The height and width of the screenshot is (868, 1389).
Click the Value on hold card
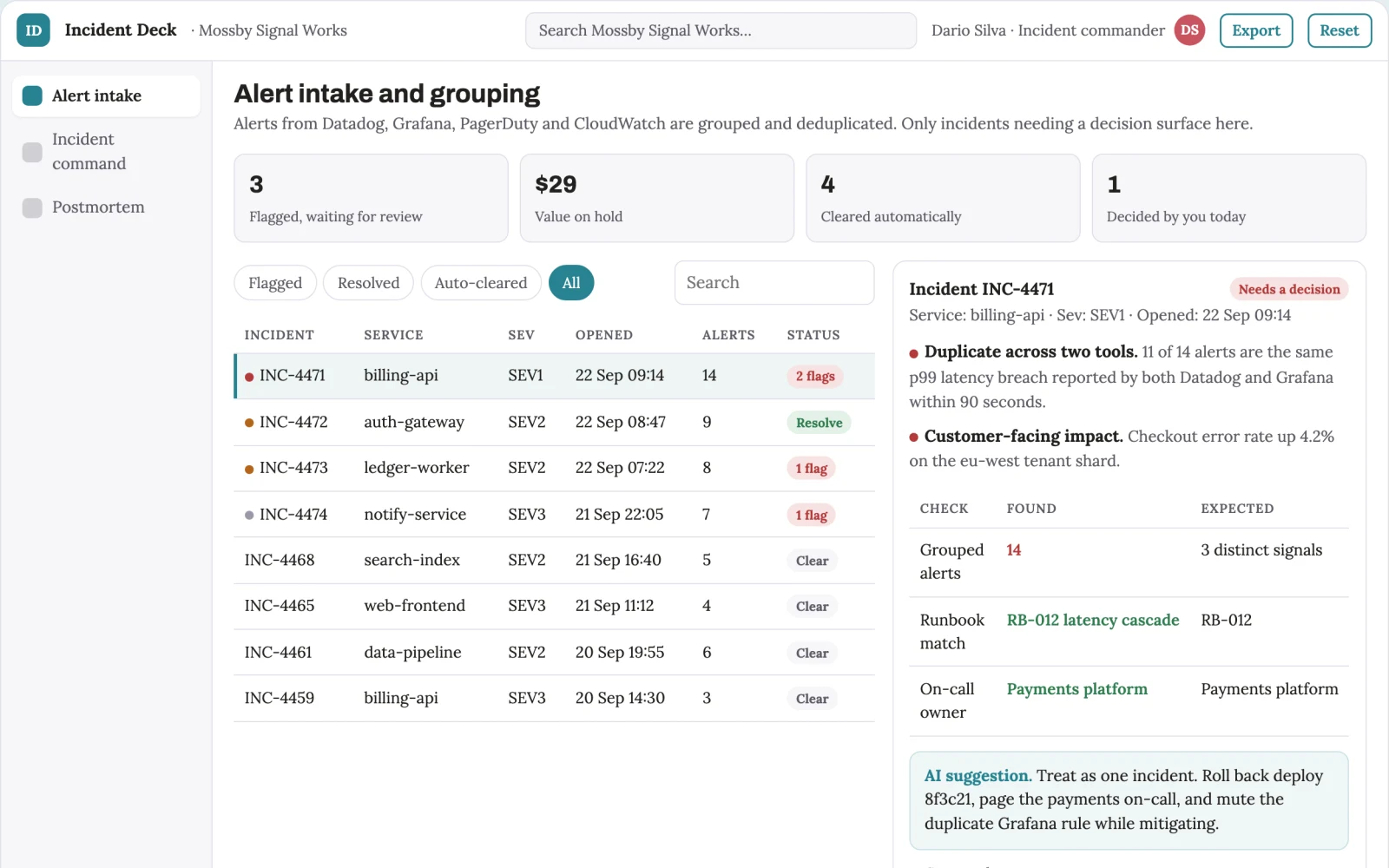click(x=657, y=198)
